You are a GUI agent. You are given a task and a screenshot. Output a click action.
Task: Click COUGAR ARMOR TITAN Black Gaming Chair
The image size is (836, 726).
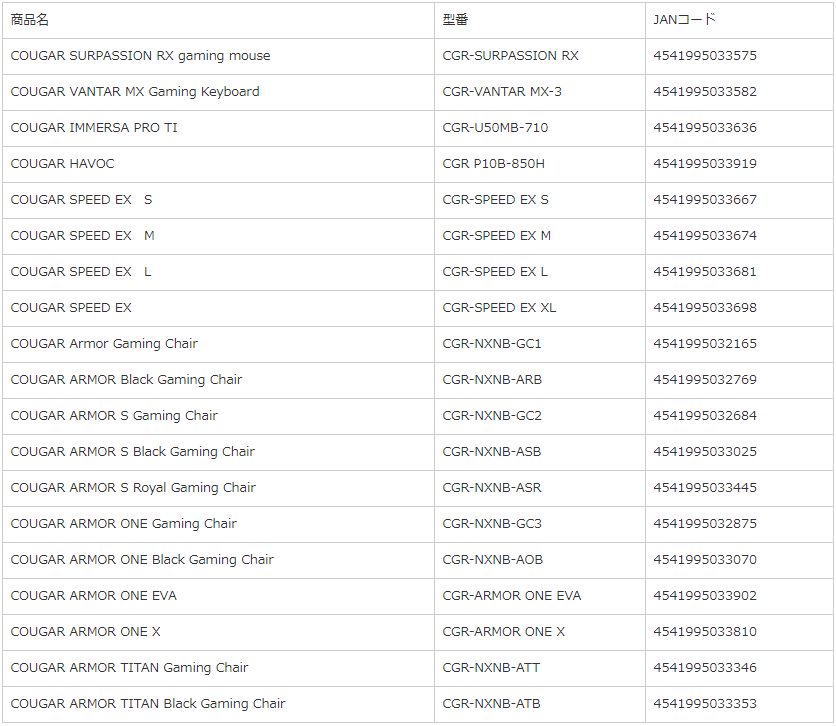(x=148, y=704)
